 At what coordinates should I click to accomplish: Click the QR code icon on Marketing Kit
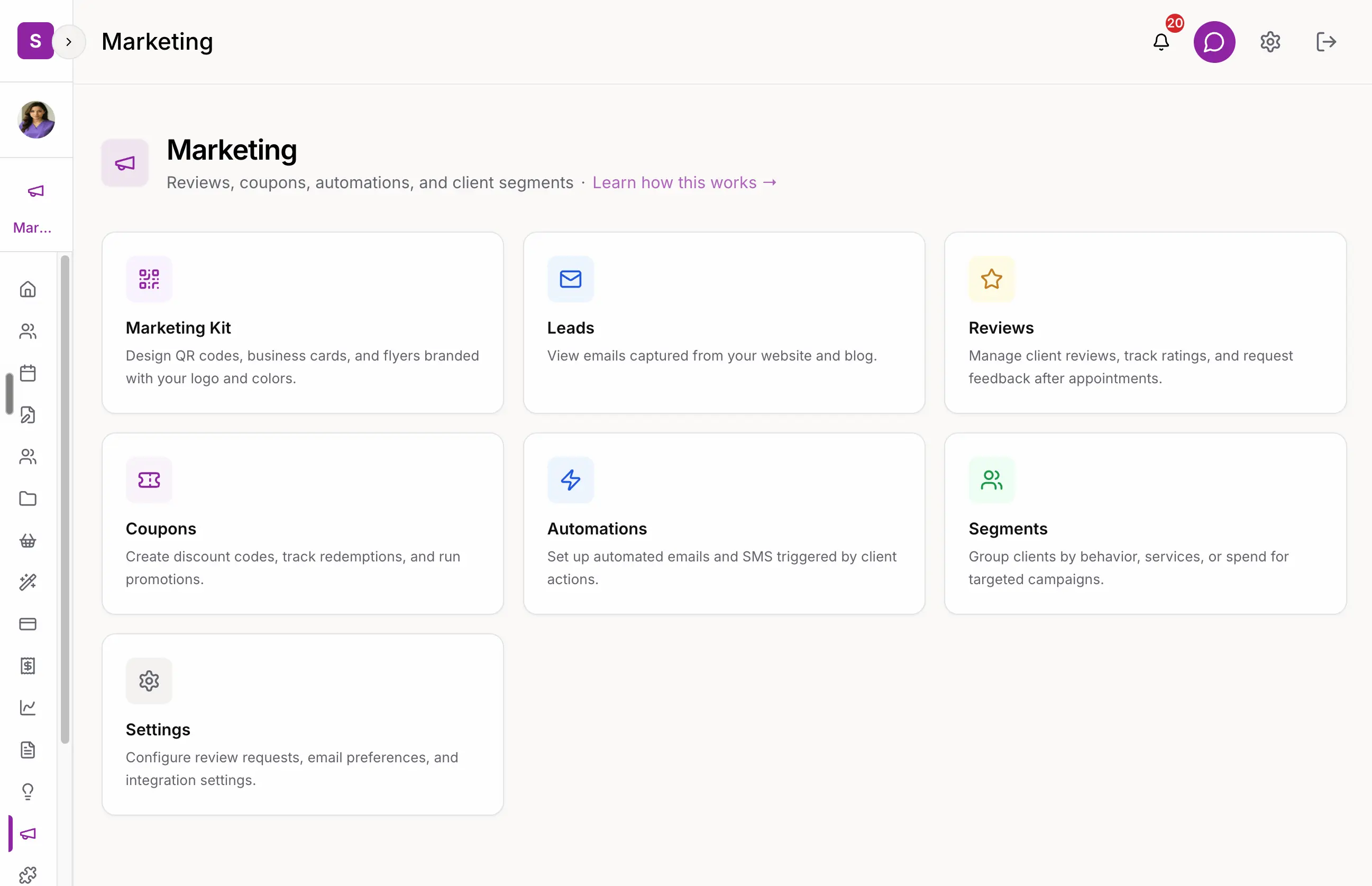[149, 279]
